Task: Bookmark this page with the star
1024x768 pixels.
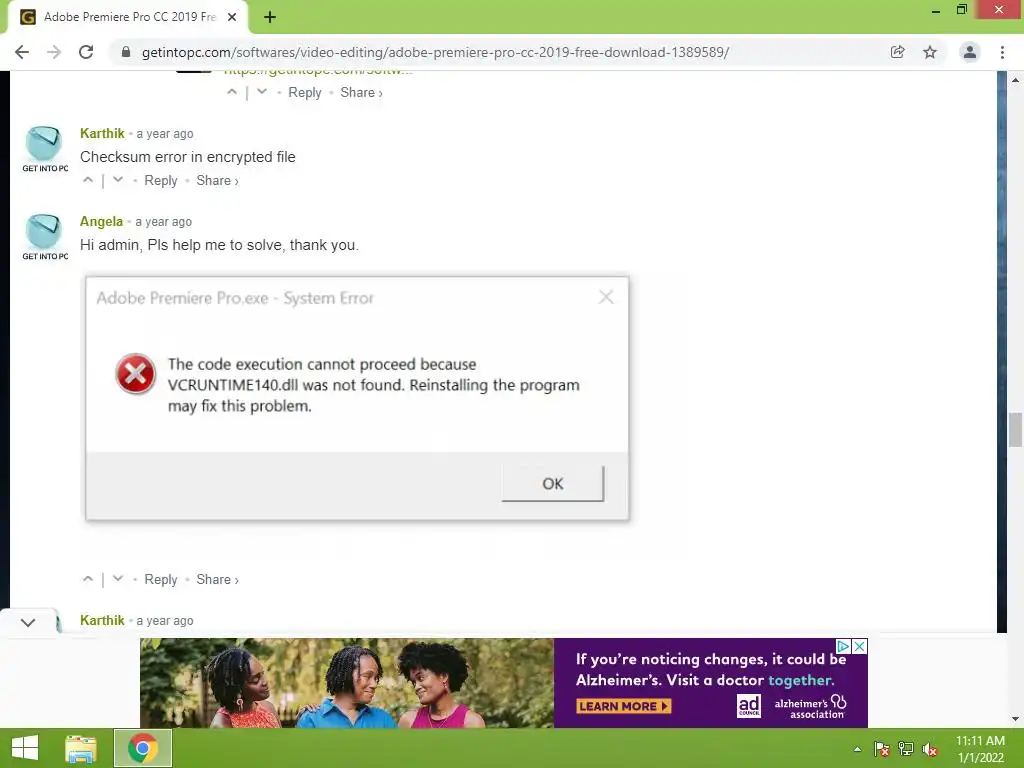Action: [930, 52]
